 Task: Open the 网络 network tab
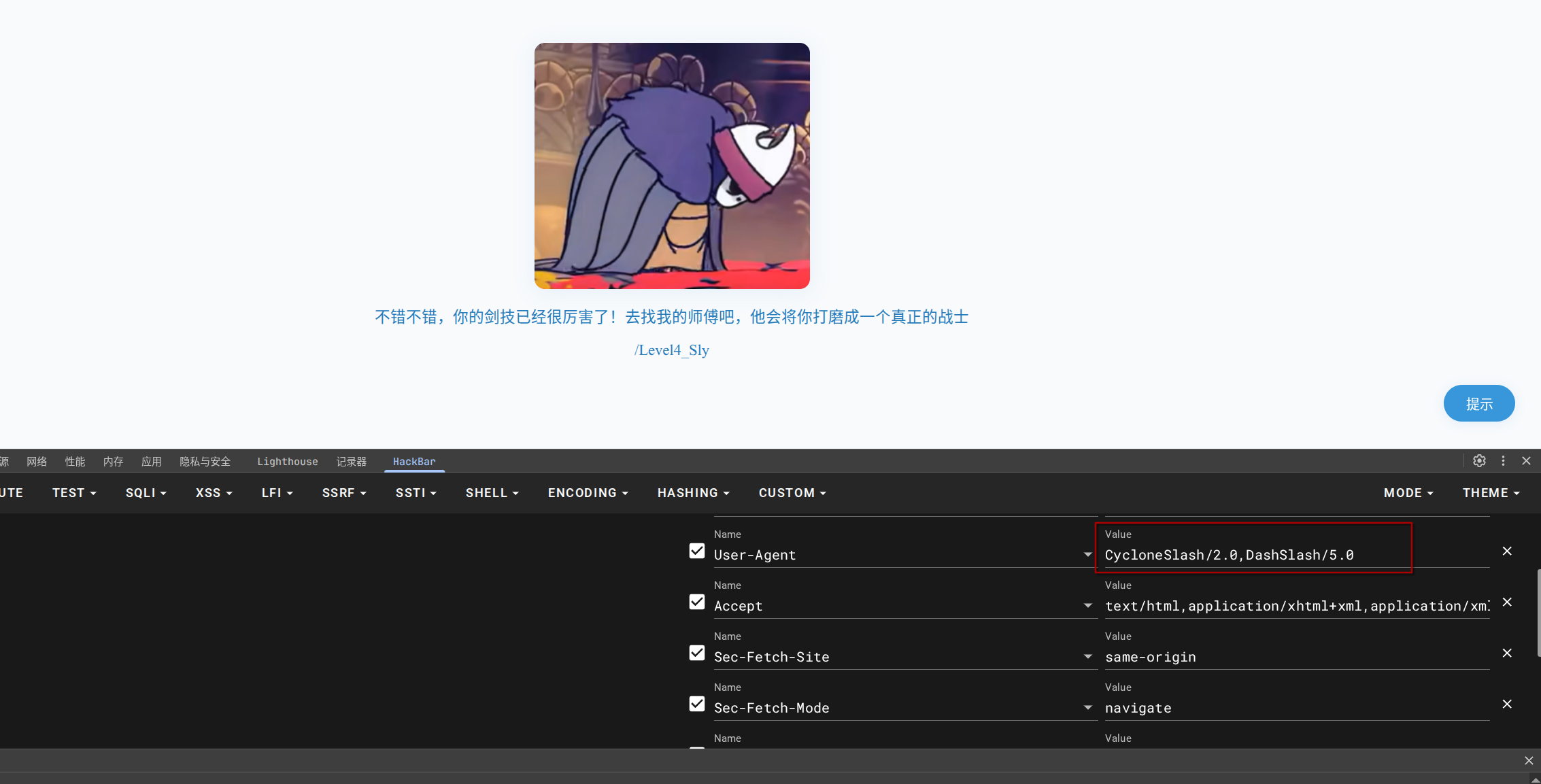point(37,462)
